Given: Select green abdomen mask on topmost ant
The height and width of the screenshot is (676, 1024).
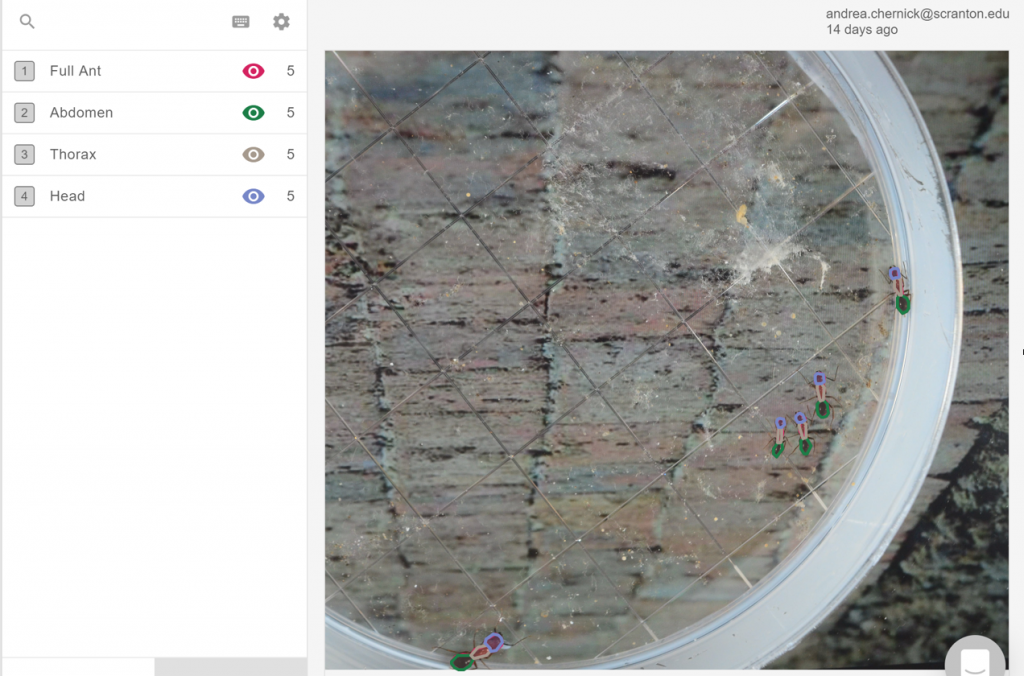Looking at the screenshot, I should tap(903, 305).
